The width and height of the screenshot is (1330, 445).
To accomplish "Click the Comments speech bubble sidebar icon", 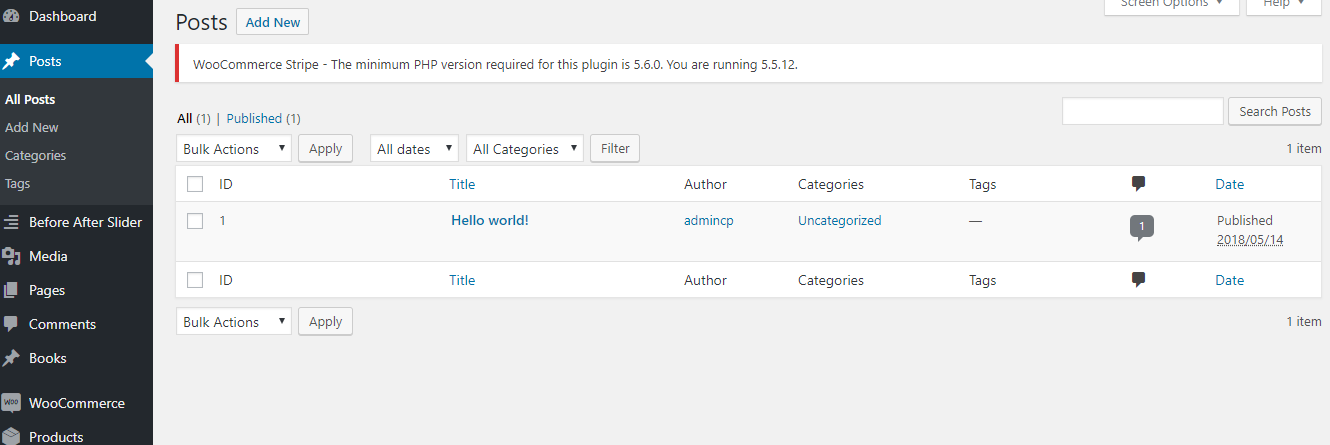I will click(11, 324).
